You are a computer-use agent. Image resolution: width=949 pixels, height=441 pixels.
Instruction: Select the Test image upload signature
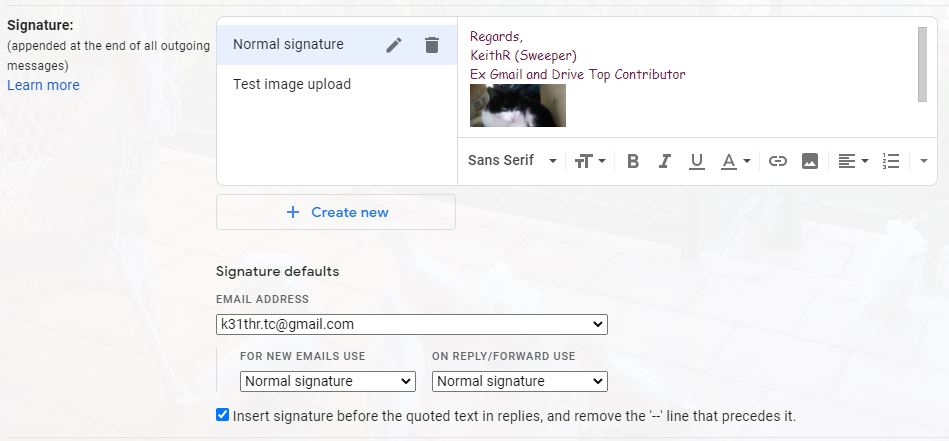(x=337, y=84)
